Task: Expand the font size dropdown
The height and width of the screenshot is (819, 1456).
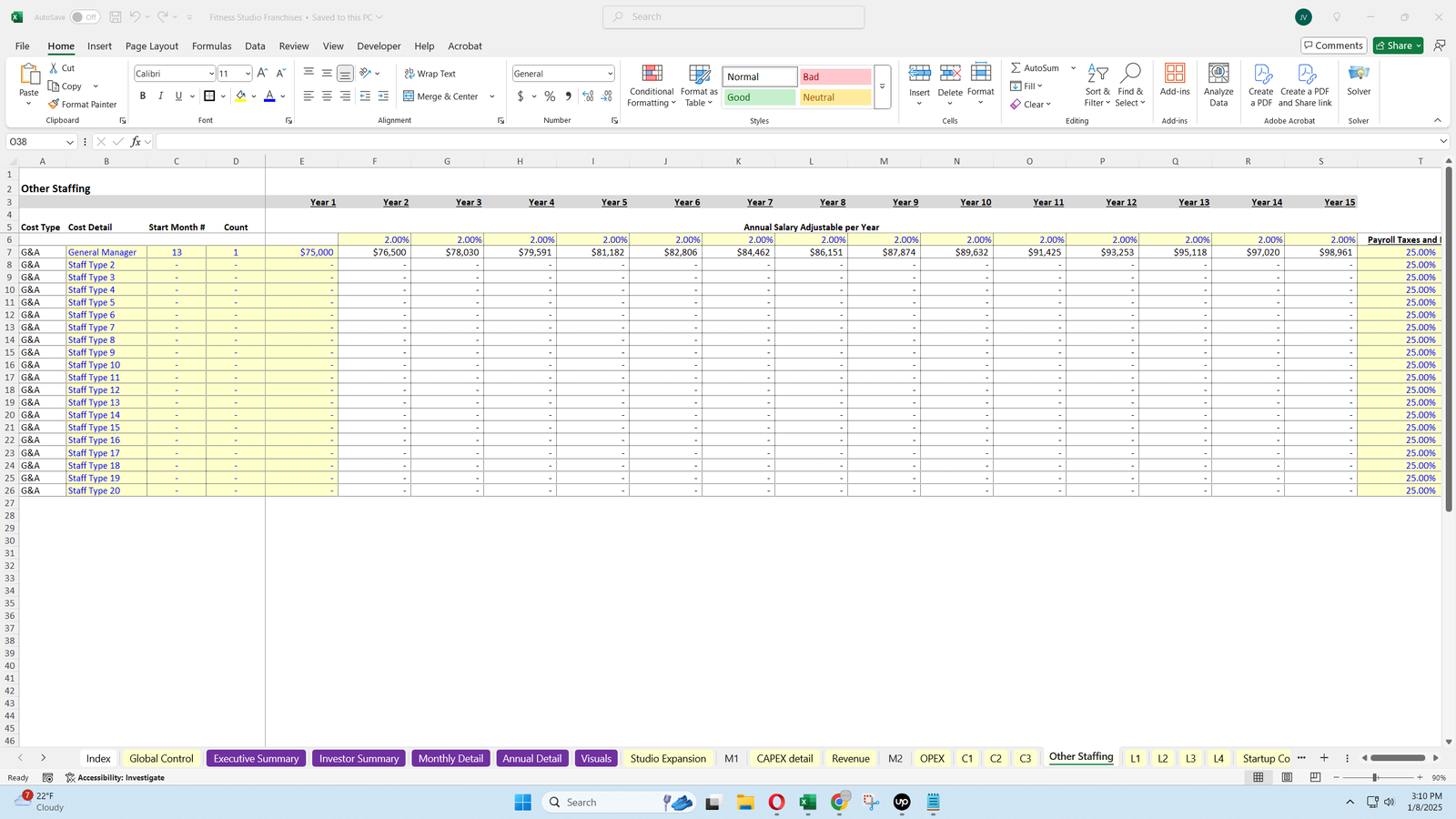Action: pyautogui.click(x=248, y=74)
